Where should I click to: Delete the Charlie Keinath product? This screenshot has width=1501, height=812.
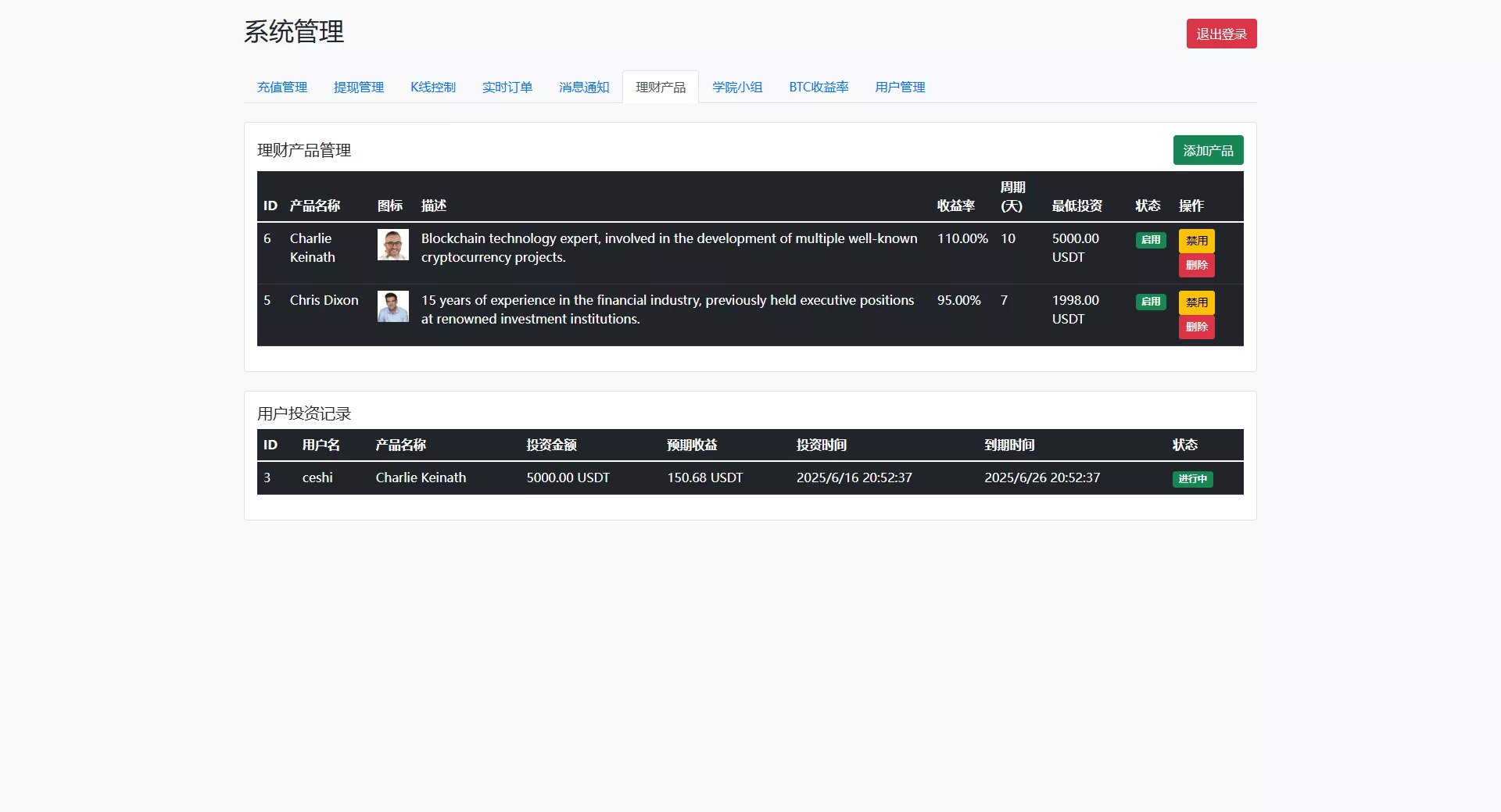point(1196,265)
